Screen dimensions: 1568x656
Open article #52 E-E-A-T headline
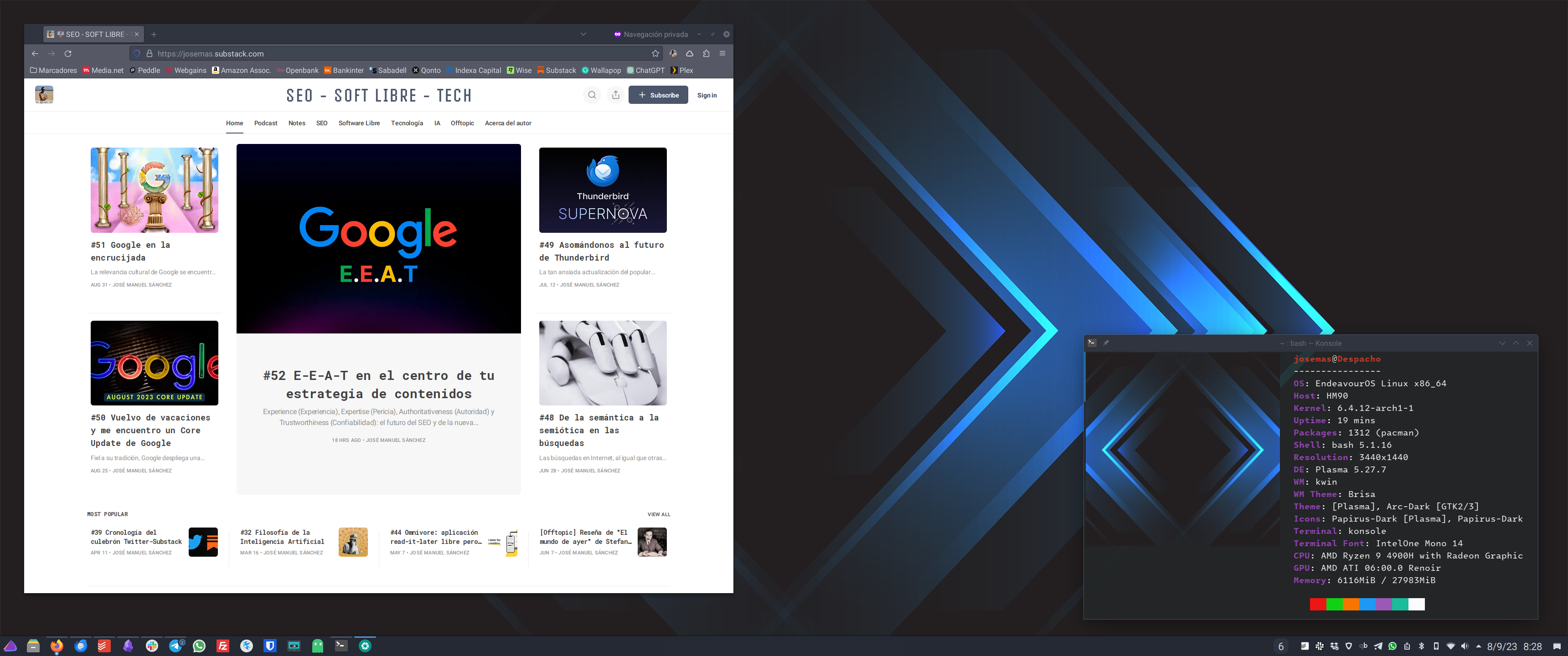(x=379, y=384)
